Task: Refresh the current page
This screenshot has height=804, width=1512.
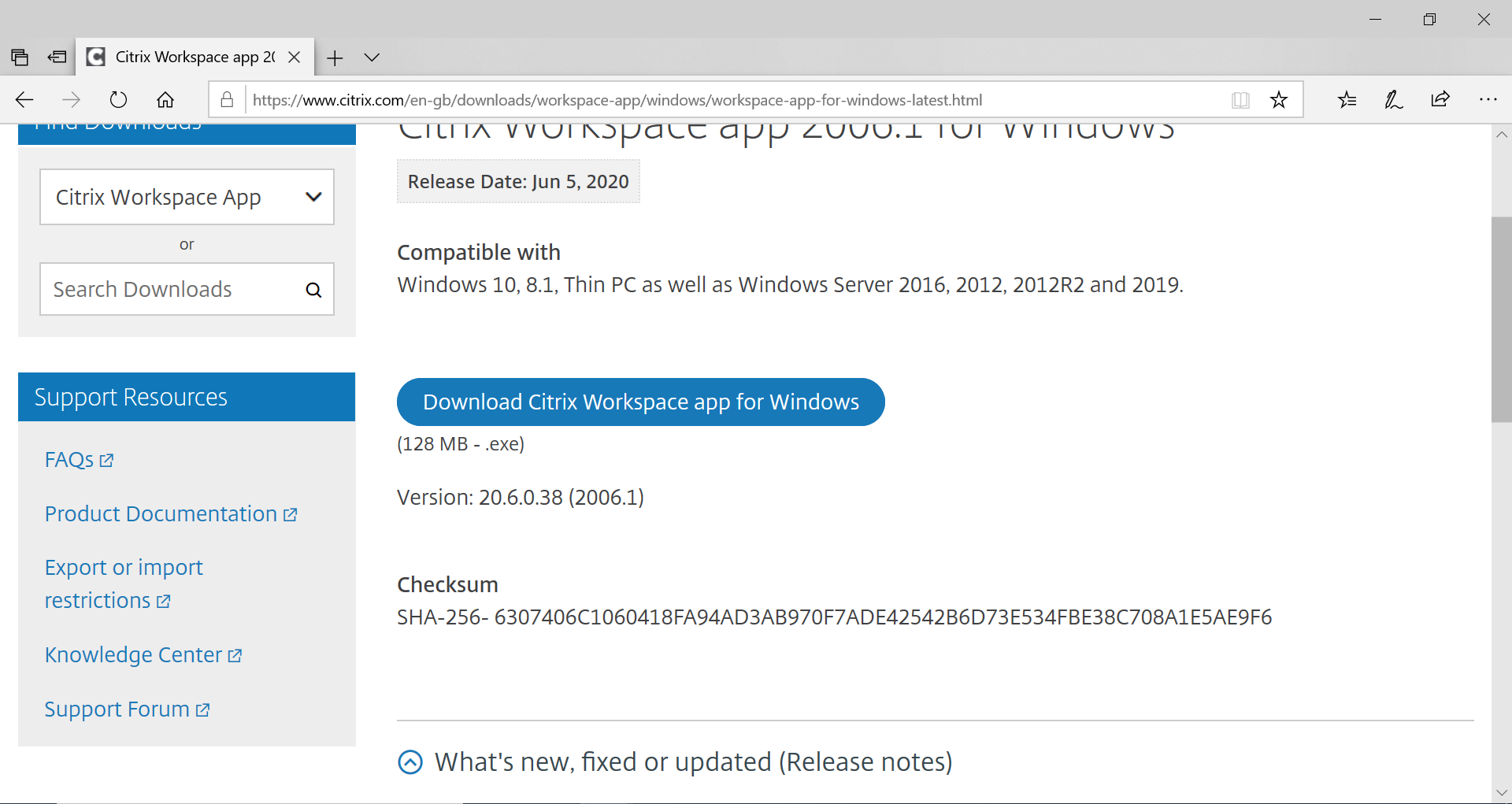Action: pos(118,100)
